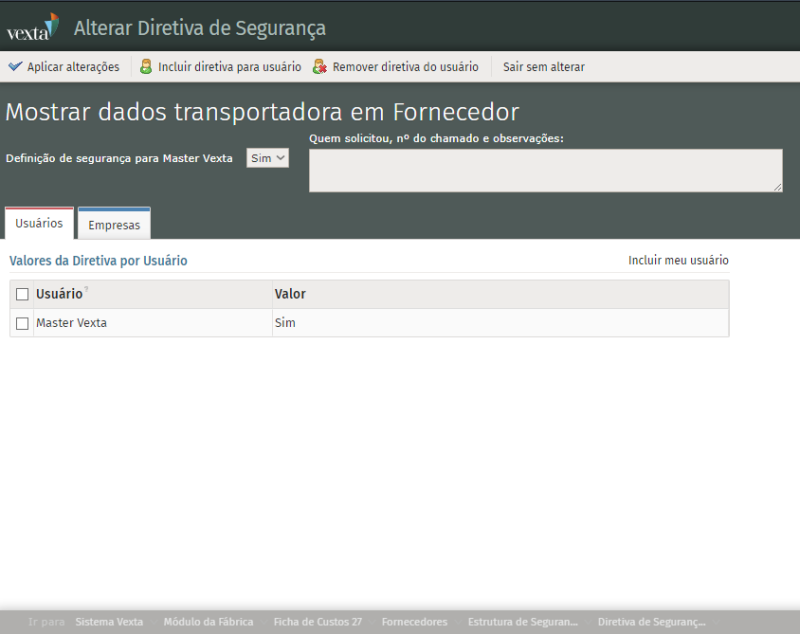Viewport: 800px width, 634px height.
Task: Sort by the Usuário column header
Action: (x=59, y=294)
